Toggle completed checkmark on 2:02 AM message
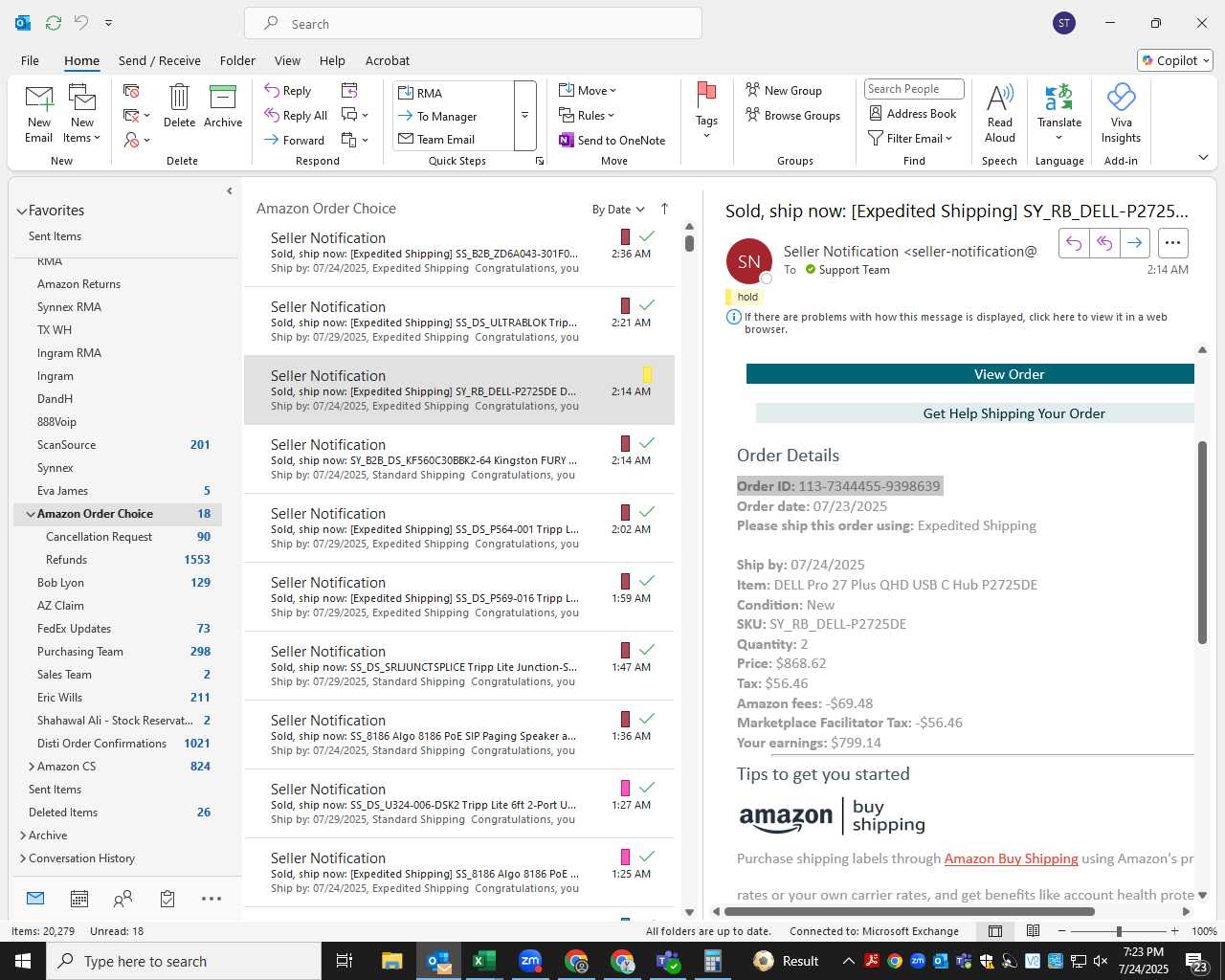 tap(647, 512)
